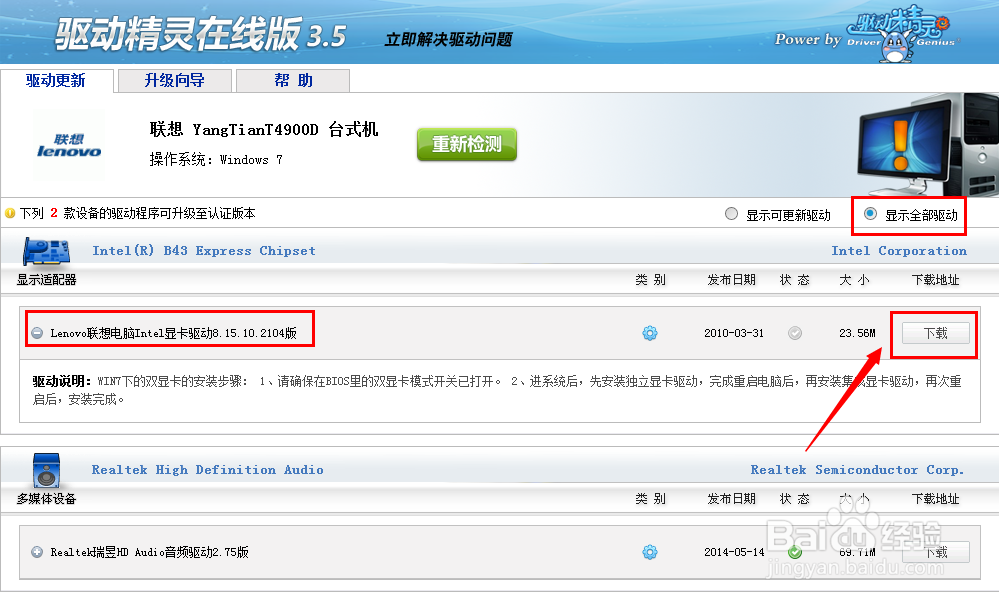Click the green 重新检测 button

466,145
